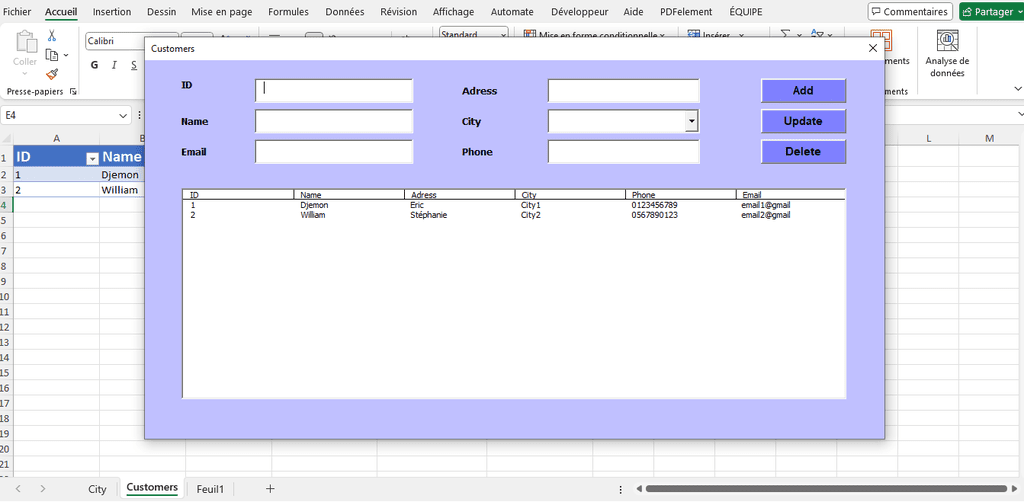This screenshot has width=1024, height=502.
Task: Click the AutoSum sigma icon
Action: click(x=786, y=35)
